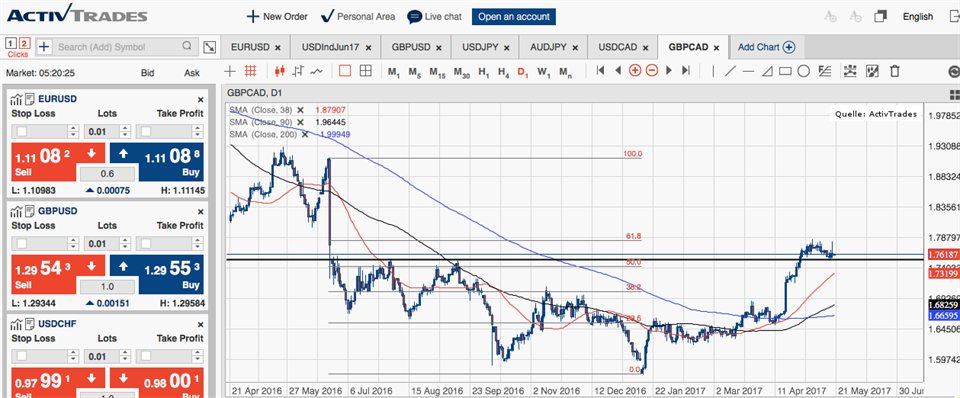Viewport: 960px width, 398px height.
Task: Select single chart layout
Action: 345,71
